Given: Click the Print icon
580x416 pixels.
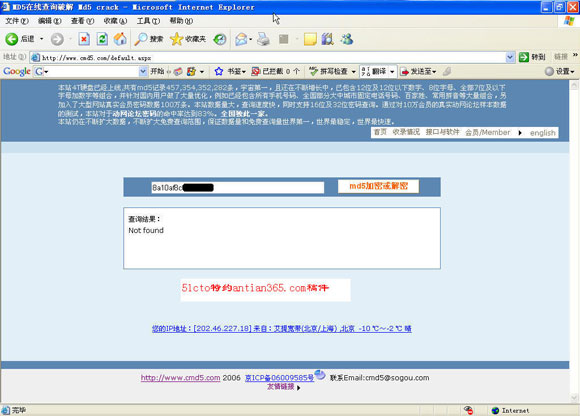Looking at the screenshot, I should click(x=263, y=39).
